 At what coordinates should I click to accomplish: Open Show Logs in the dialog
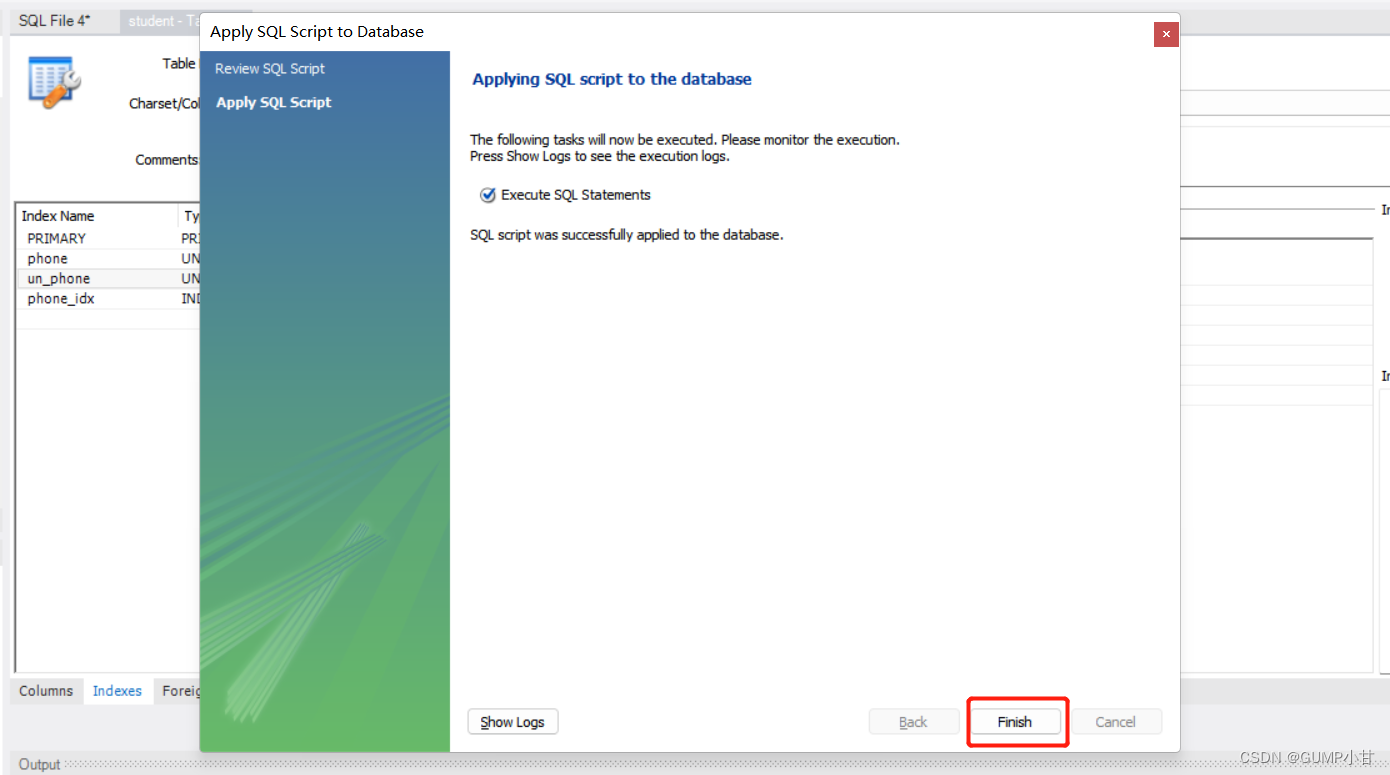point(512,722)
